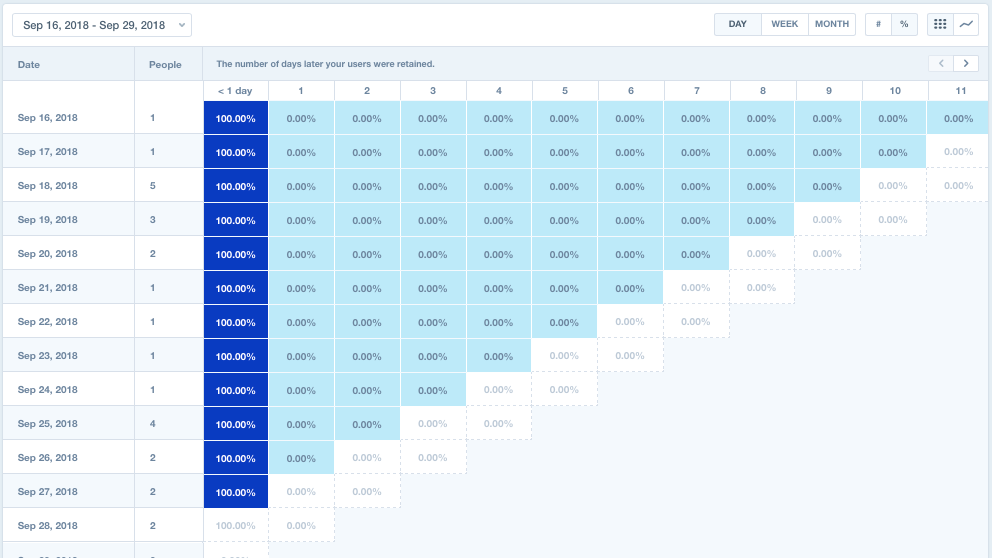
Task: Click the People column header
Action: (165, 65)
